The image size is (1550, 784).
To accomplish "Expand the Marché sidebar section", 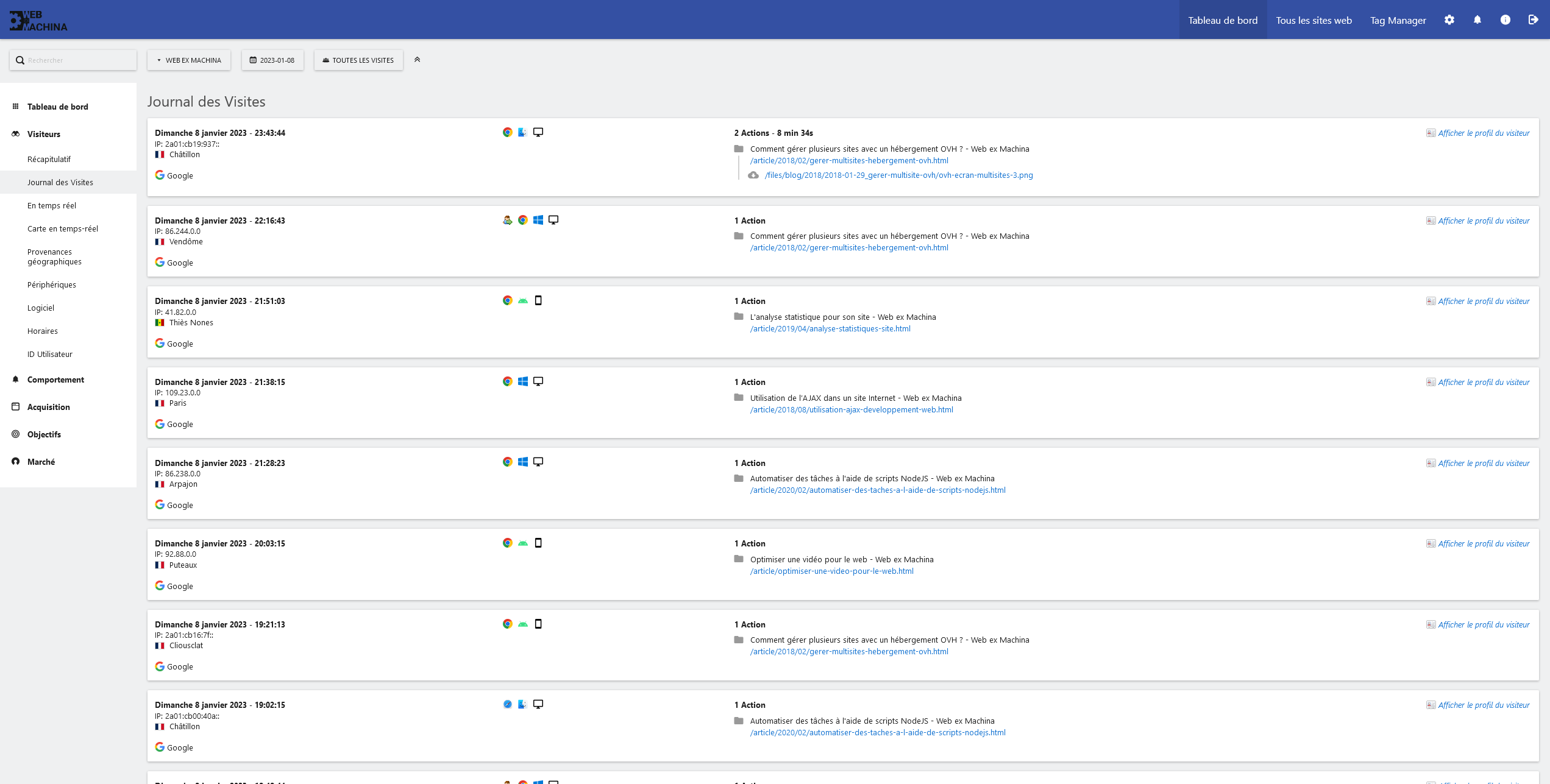I will (41, 462).
